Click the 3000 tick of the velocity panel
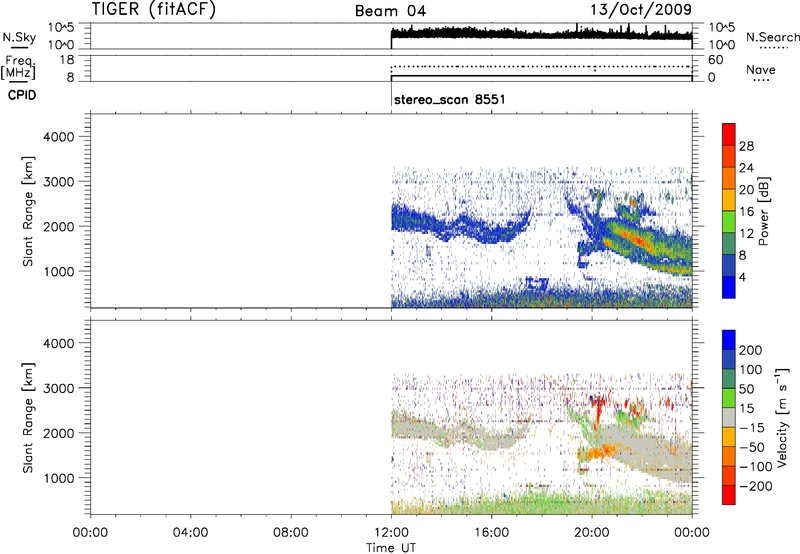The height and width of the screenshot is (554, 800). (x=59, y=388)
